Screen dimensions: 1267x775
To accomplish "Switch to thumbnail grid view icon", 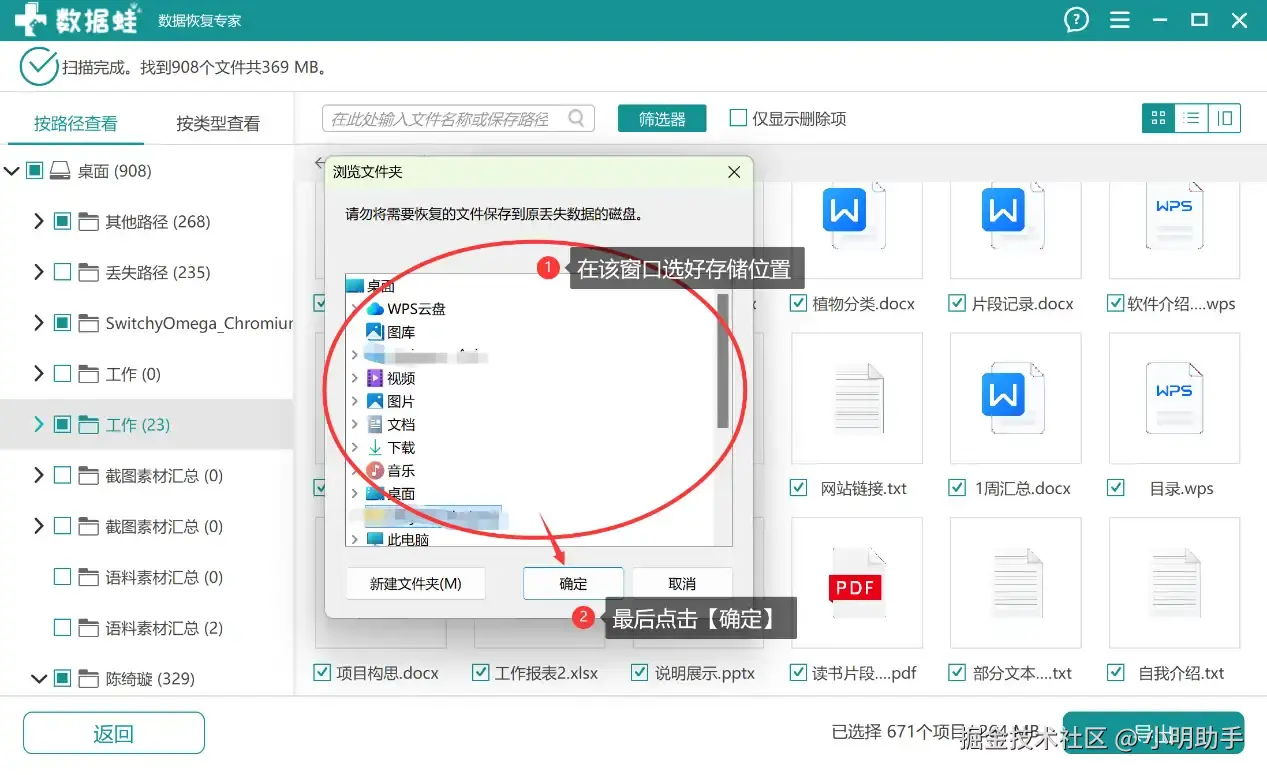I will tap(1159, 118).
